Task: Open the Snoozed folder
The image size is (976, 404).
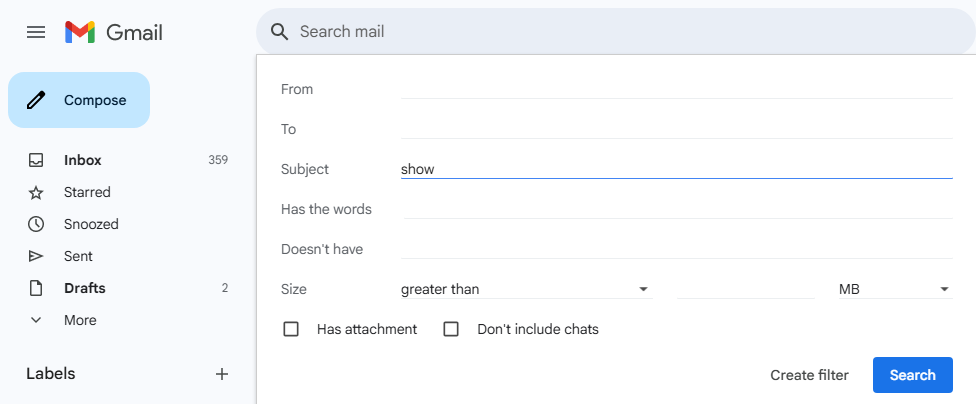Action: click(x=91, y=224)
